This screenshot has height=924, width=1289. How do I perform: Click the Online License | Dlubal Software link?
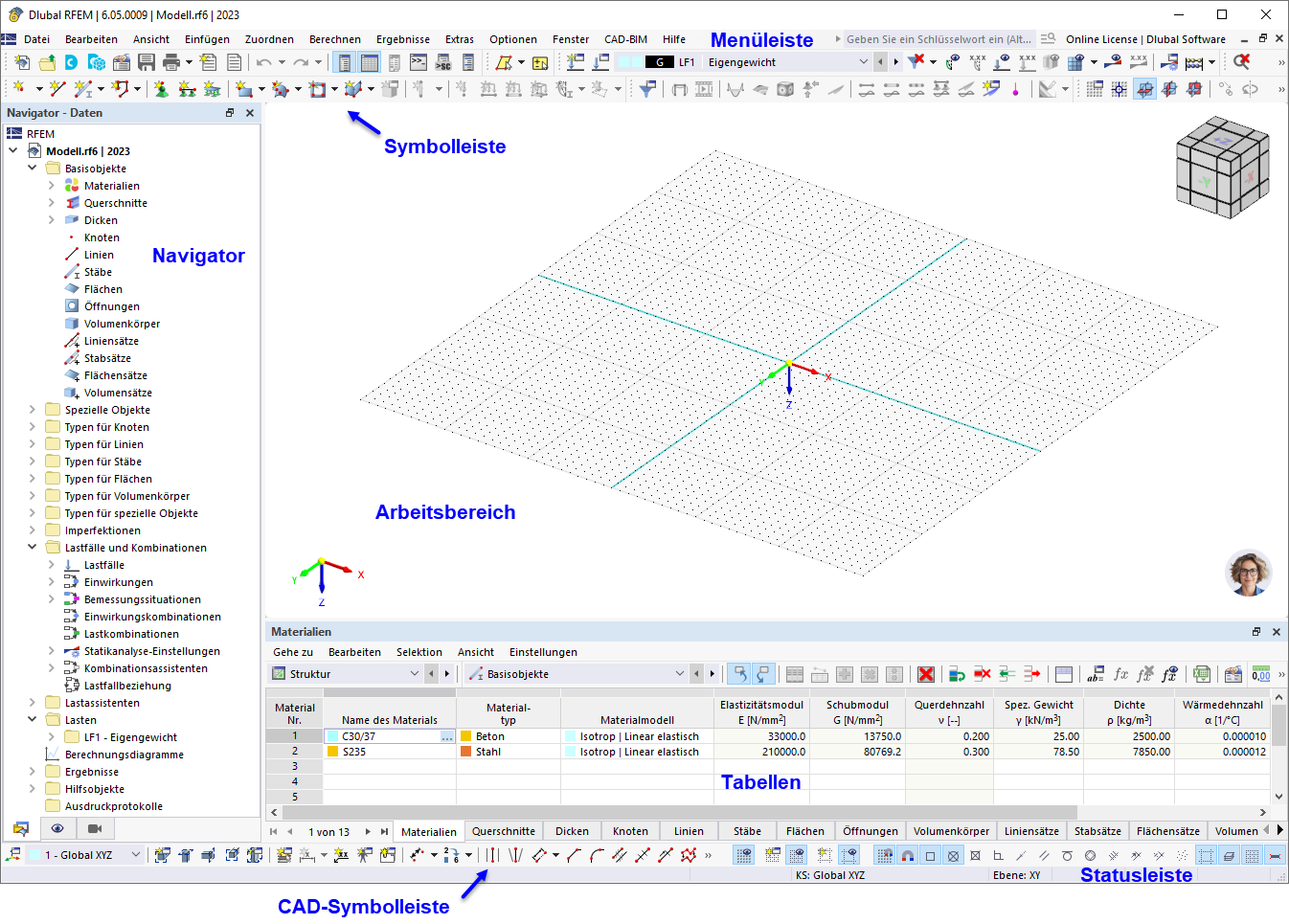[x=1148, y=39]
